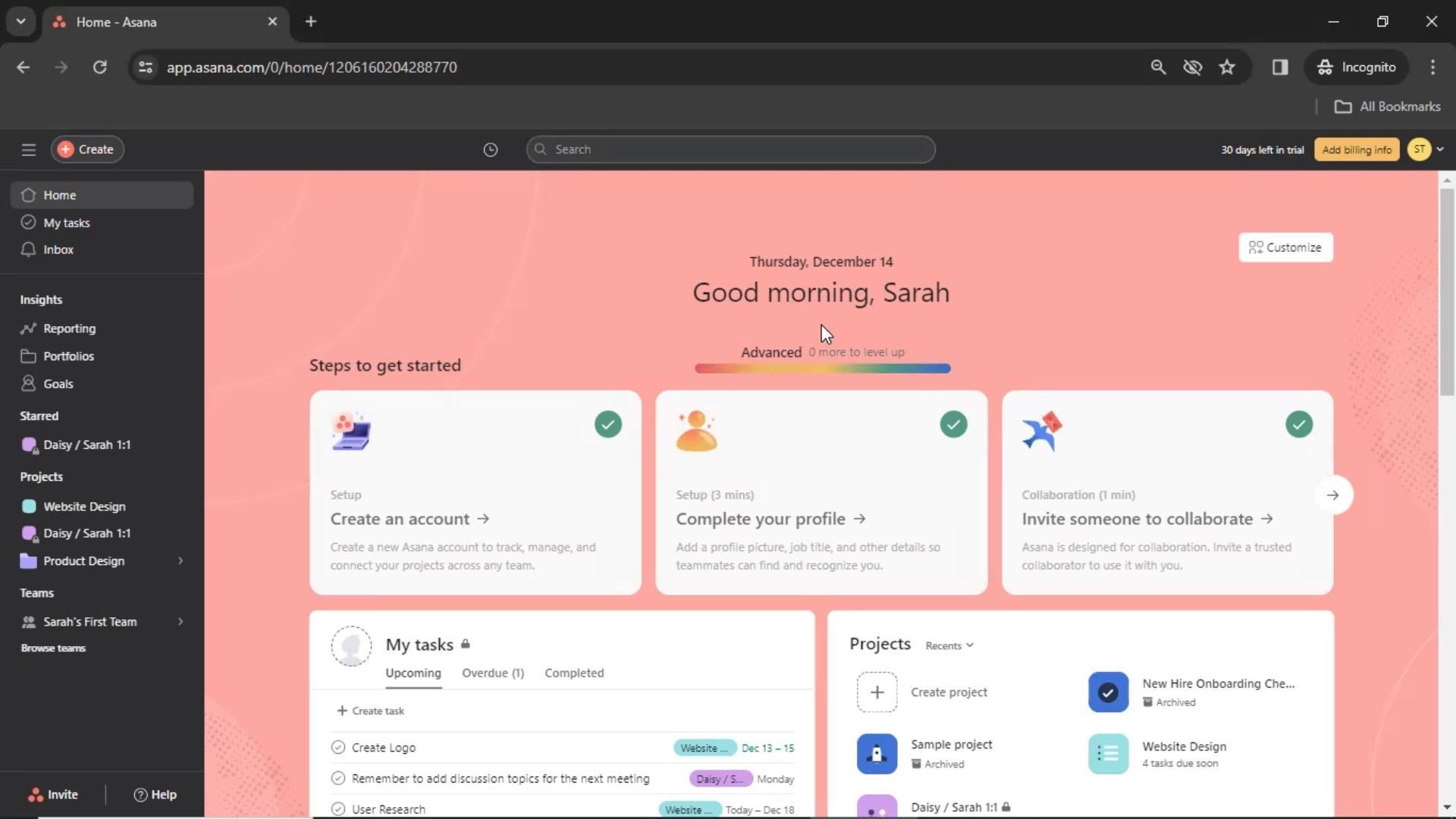The height and width of the screenshot is (819, 1456).
Task: Click the Add billing info button
Action: (1357, 149)
